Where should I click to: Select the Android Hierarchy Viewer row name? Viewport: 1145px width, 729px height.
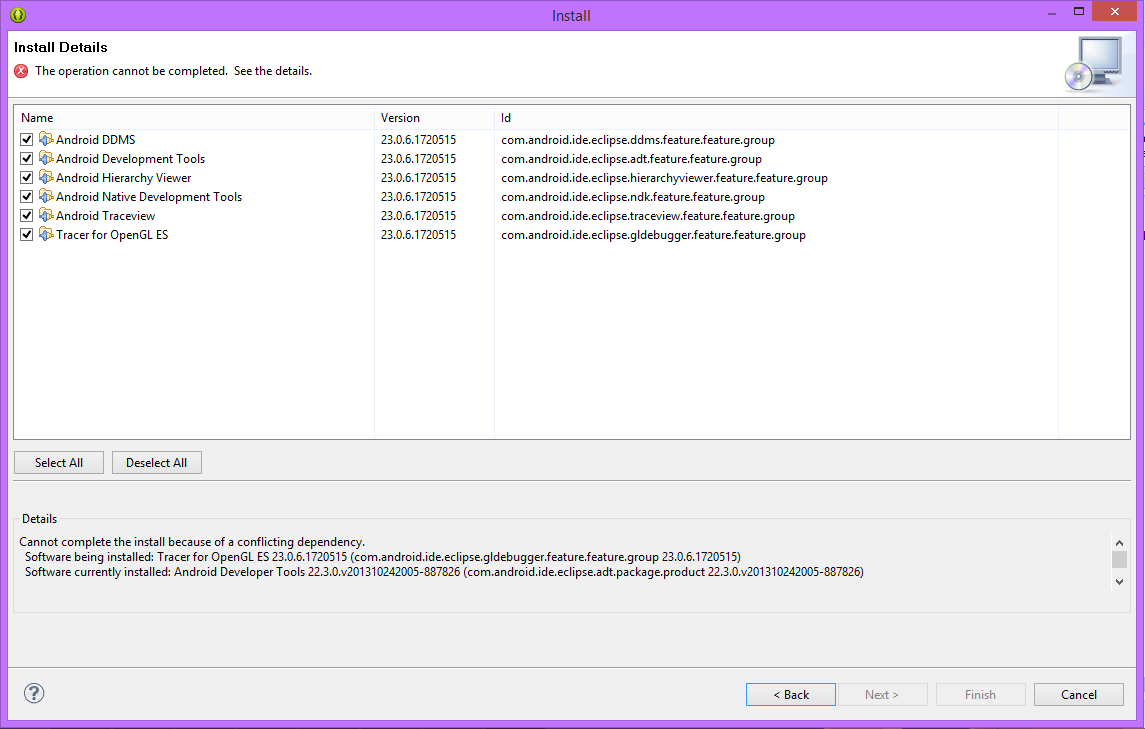pos(123,178)
